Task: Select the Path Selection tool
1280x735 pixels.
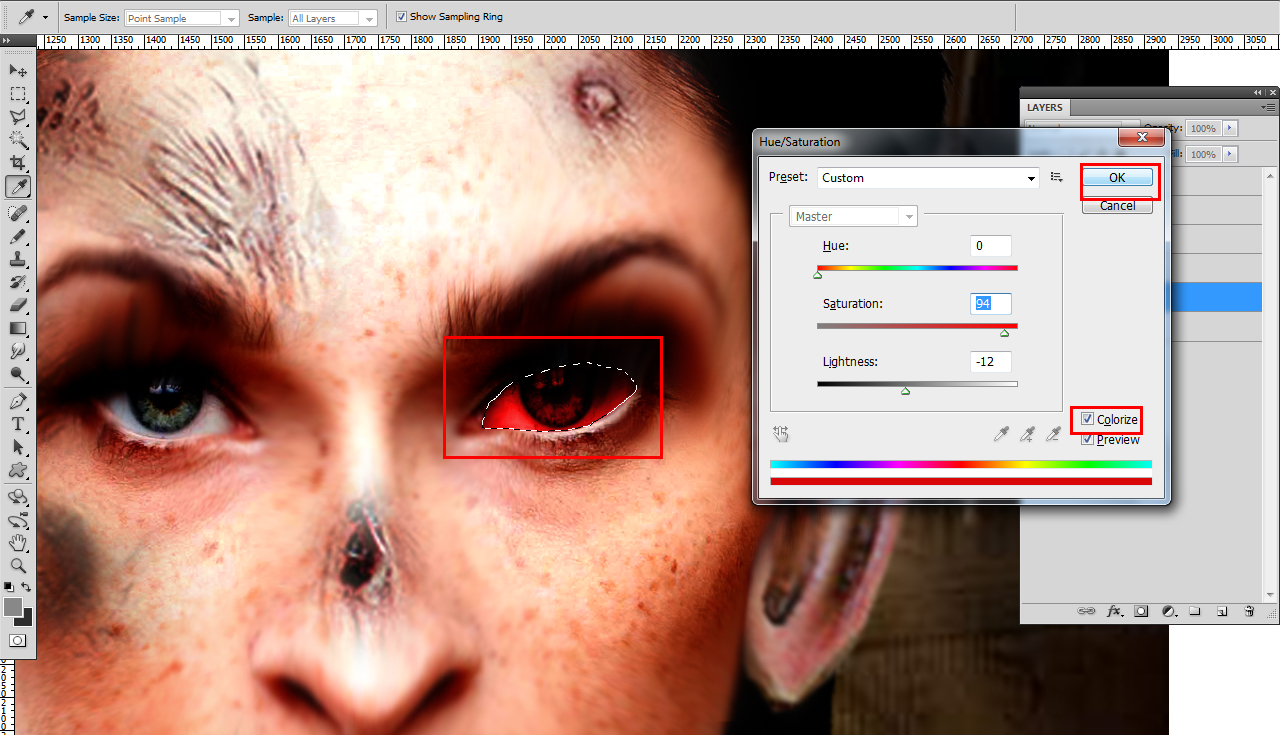Action: [x=18, y=447]
